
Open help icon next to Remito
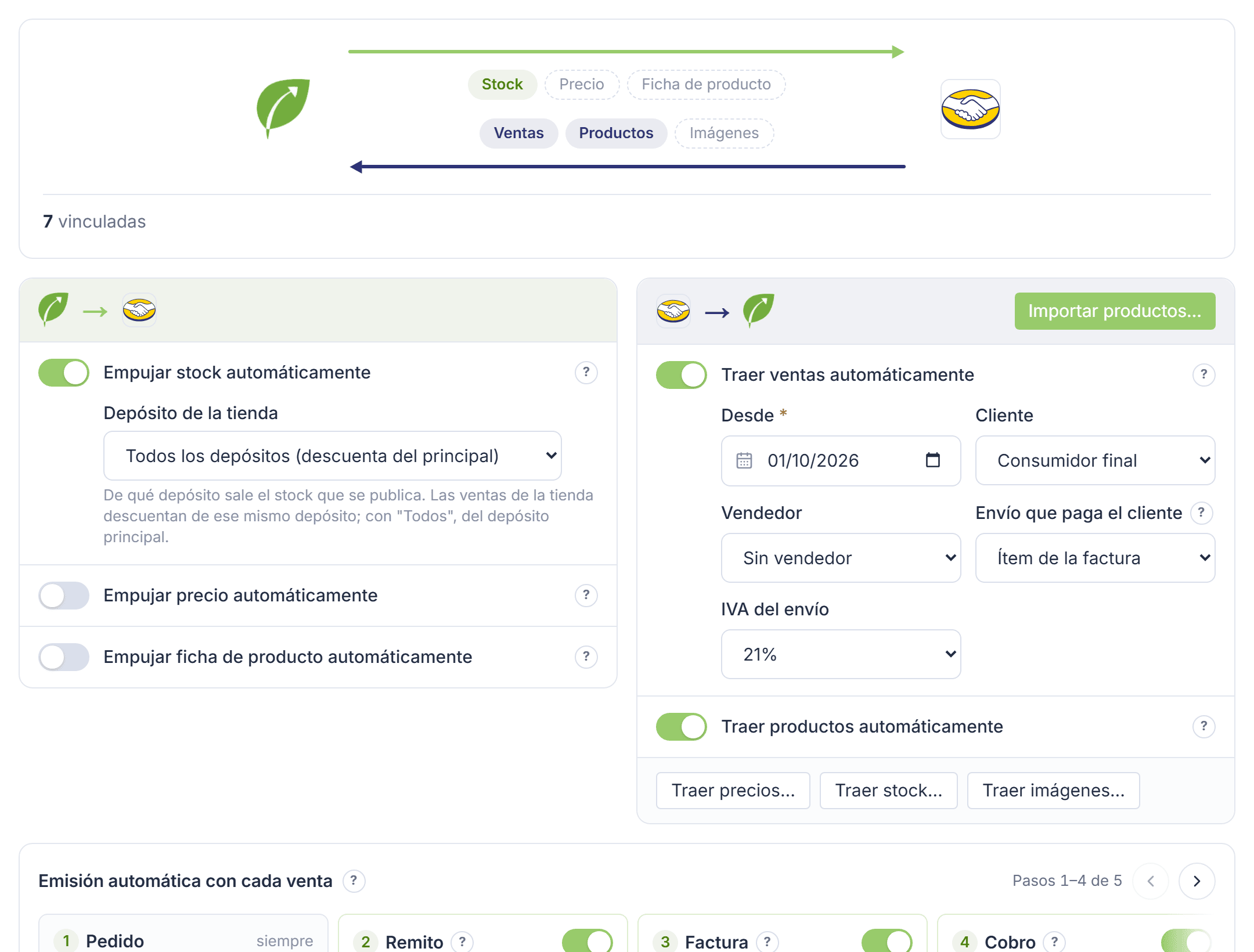pyautogui.click(x=462, y=942)
